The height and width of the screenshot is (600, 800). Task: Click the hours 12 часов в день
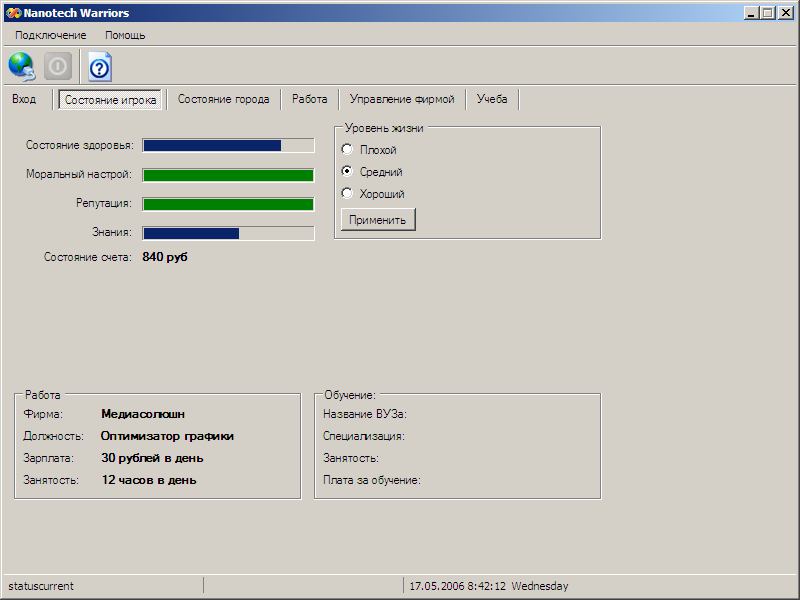pos(148,480)
